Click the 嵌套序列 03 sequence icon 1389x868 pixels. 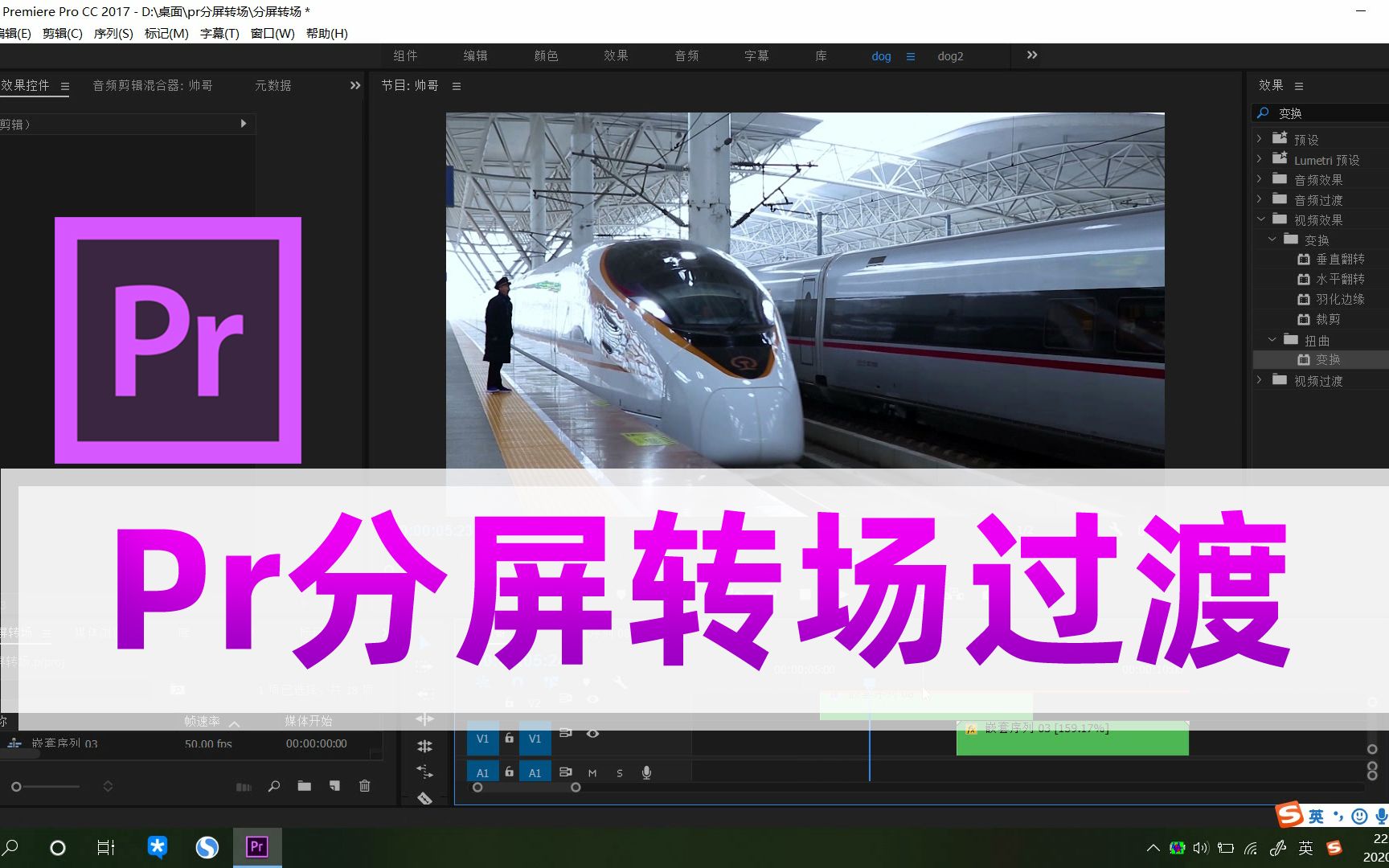coord(14,743)
